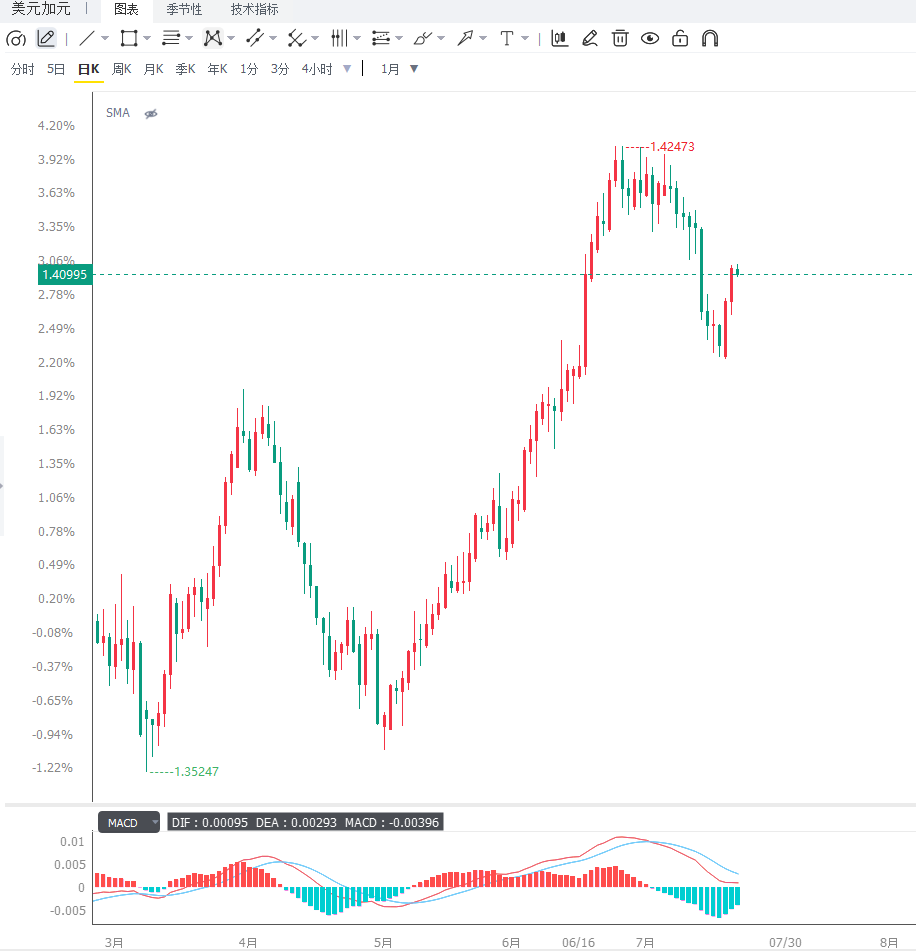Select the 周K timeframe
This screenshot has height=951, width=916.
tap(121, 69)
